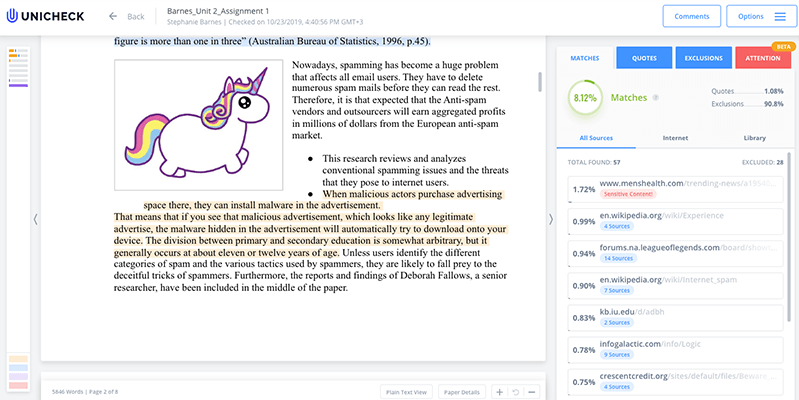The width and height of the screenshot is (799, 400).
Task: Click the unicorn image in the document
Action: (x=199, y=125)
